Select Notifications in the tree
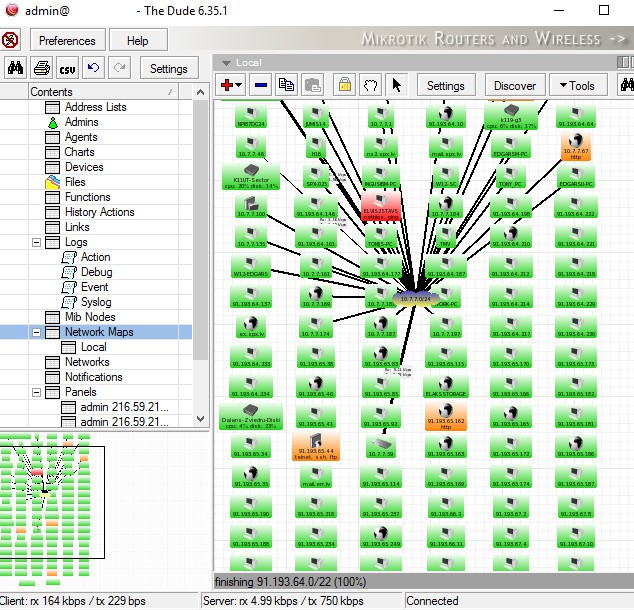The image size is (634, 610). [x=94, y=377]
